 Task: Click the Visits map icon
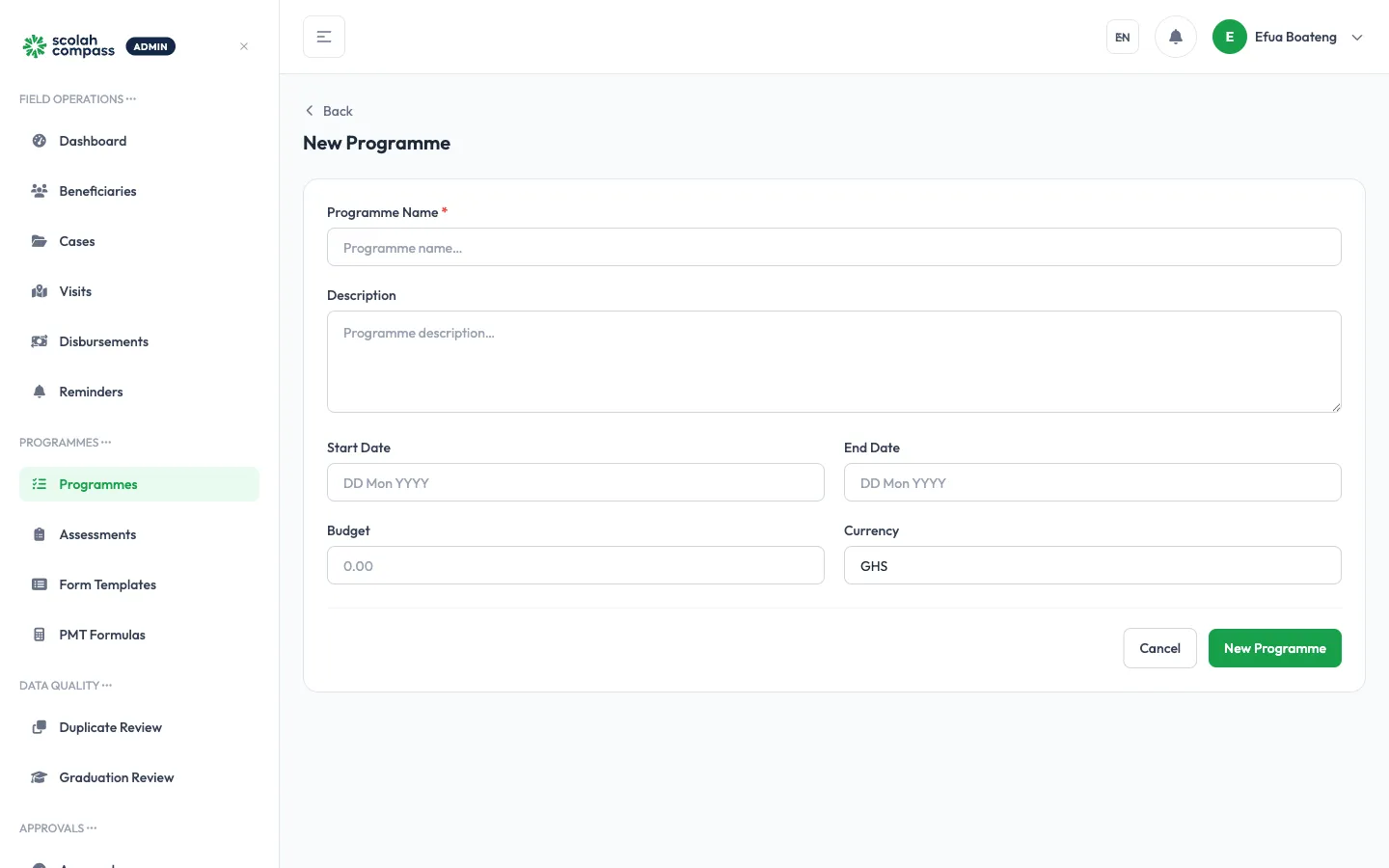tap(40, 291)
